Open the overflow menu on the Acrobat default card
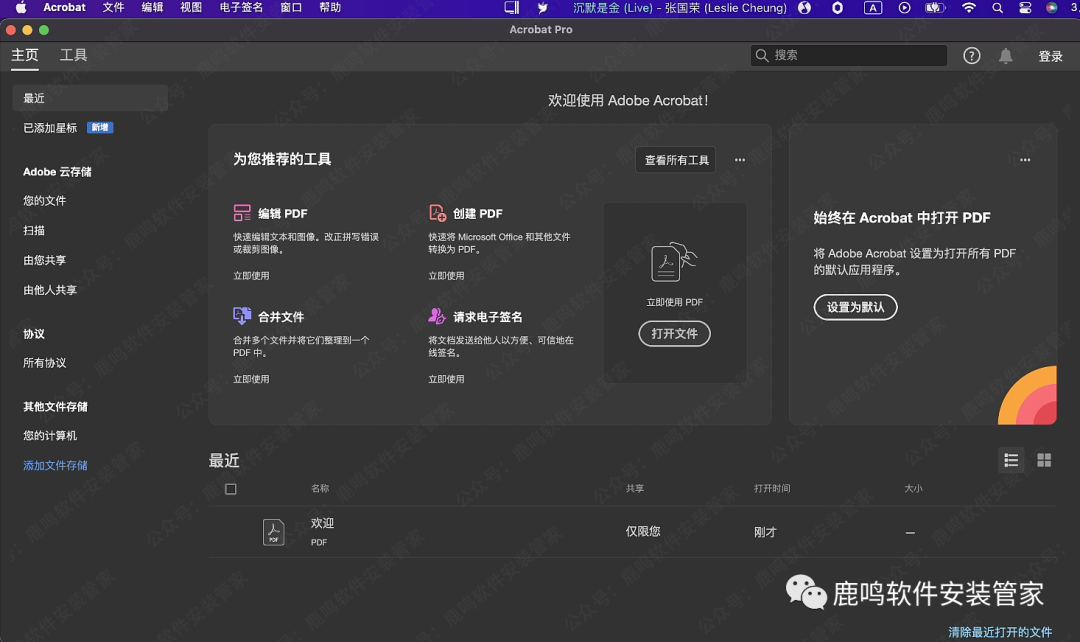 click(x=1025, y=159)
